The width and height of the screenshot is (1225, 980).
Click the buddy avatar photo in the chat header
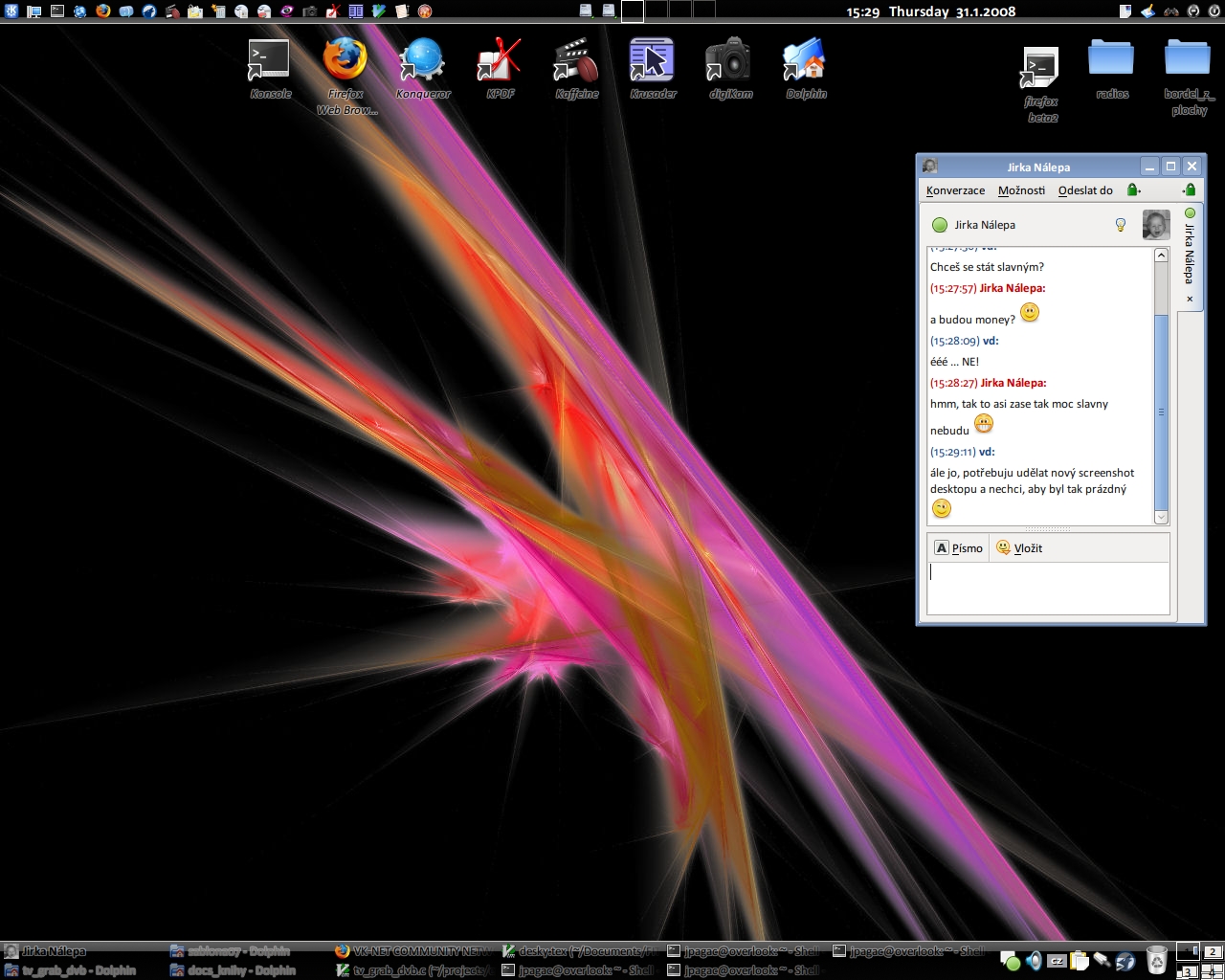[x=1156, y=225]
